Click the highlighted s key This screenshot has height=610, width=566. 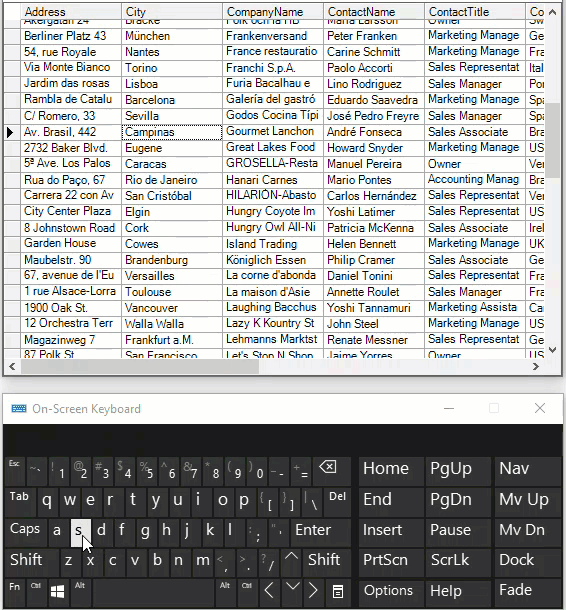[81, 532]
